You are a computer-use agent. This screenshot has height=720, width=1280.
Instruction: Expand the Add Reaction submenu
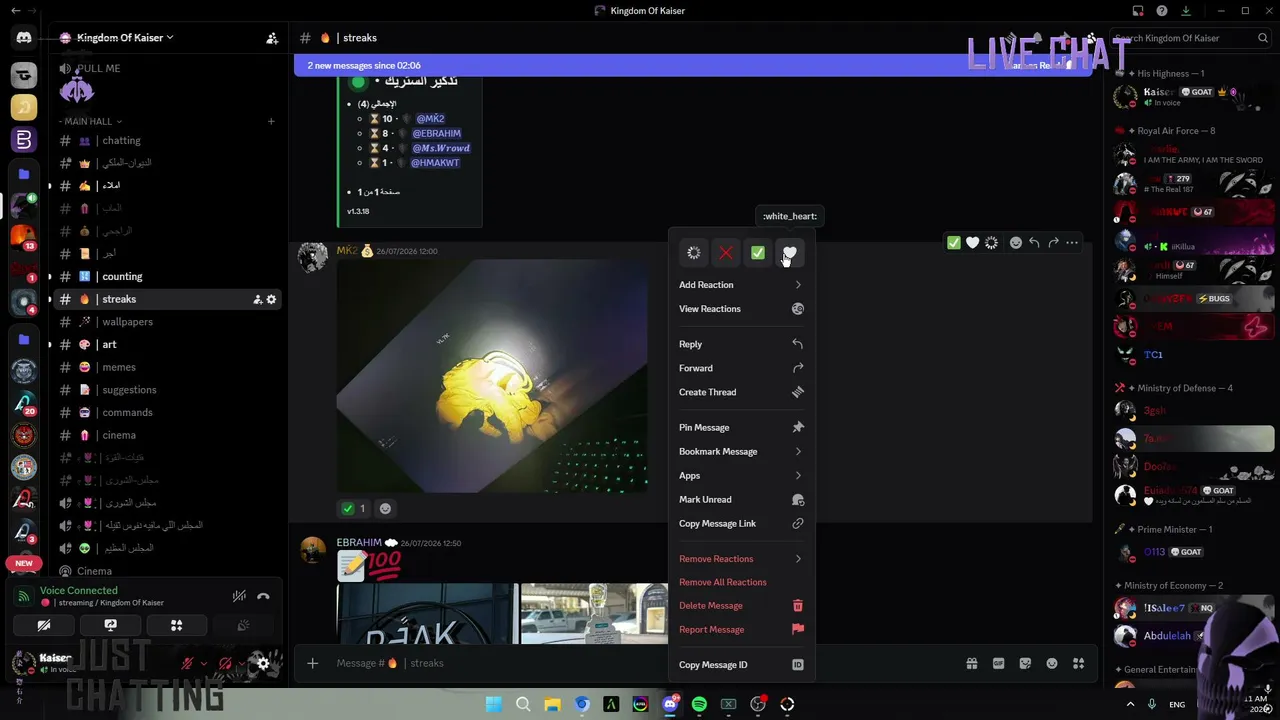coord(741,285)
